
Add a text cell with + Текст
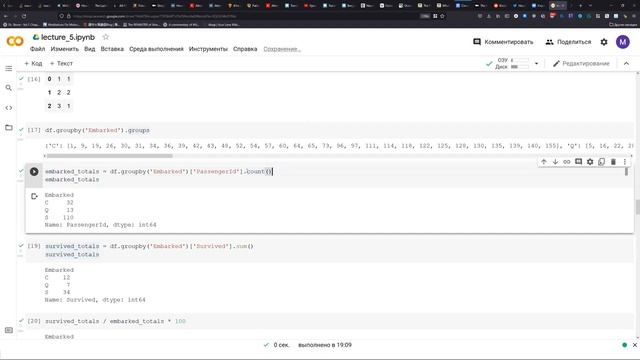pyautogui.click(x=61, y=63)
